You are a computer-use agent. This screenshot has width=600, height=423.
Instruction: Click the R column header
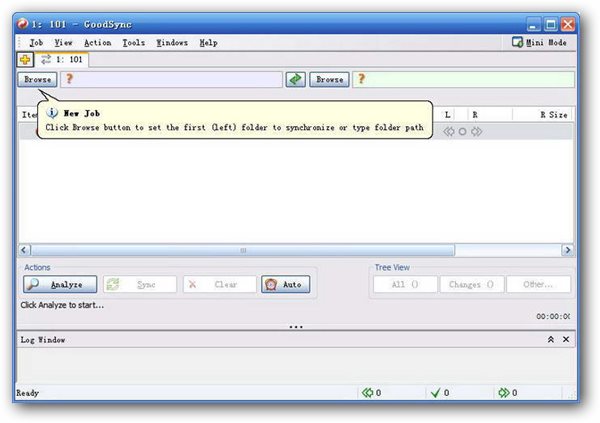(475, 114)
